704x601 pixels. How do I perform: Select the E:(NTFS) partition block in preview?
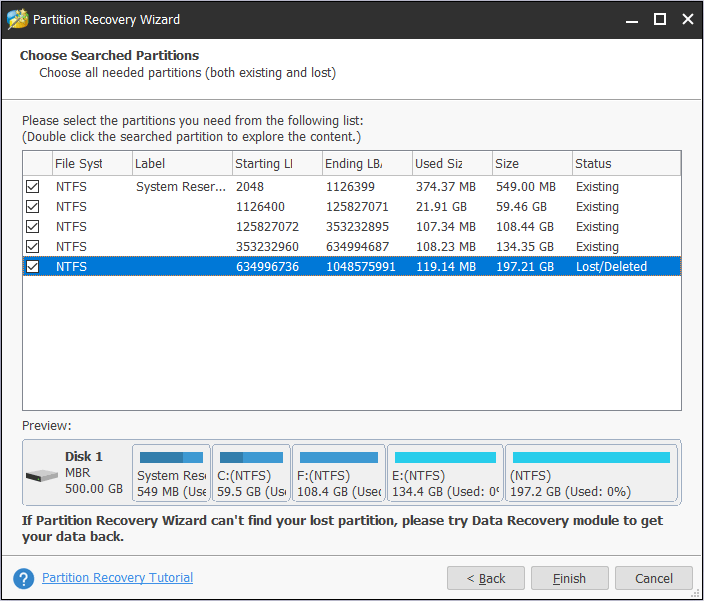pyautogui.click(x=445, y=473)
